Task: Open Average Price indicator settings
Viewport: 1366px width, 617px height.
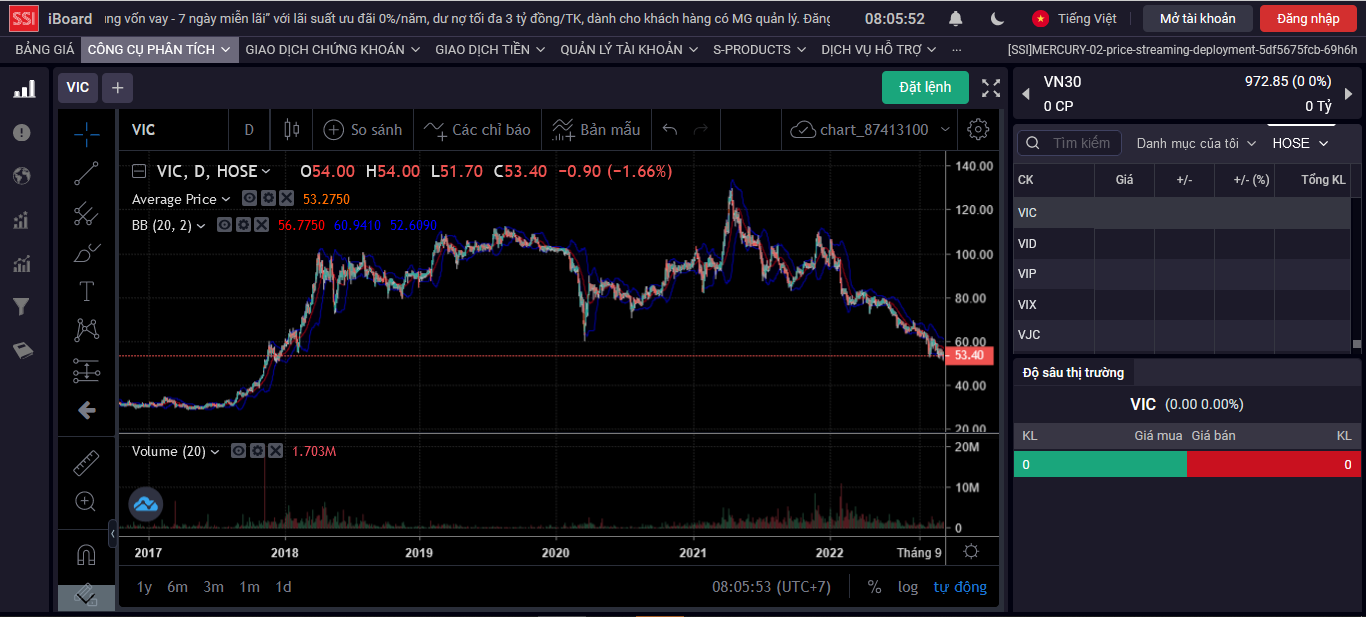Action: [x=268, y=199]
